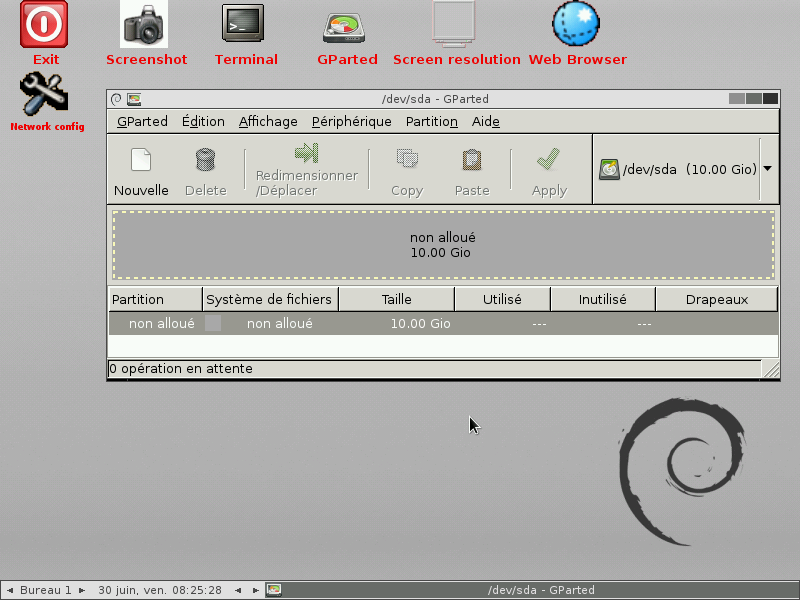Open the Édition menu
This screenshot has height=600, width=800.
tap(203, 121)
